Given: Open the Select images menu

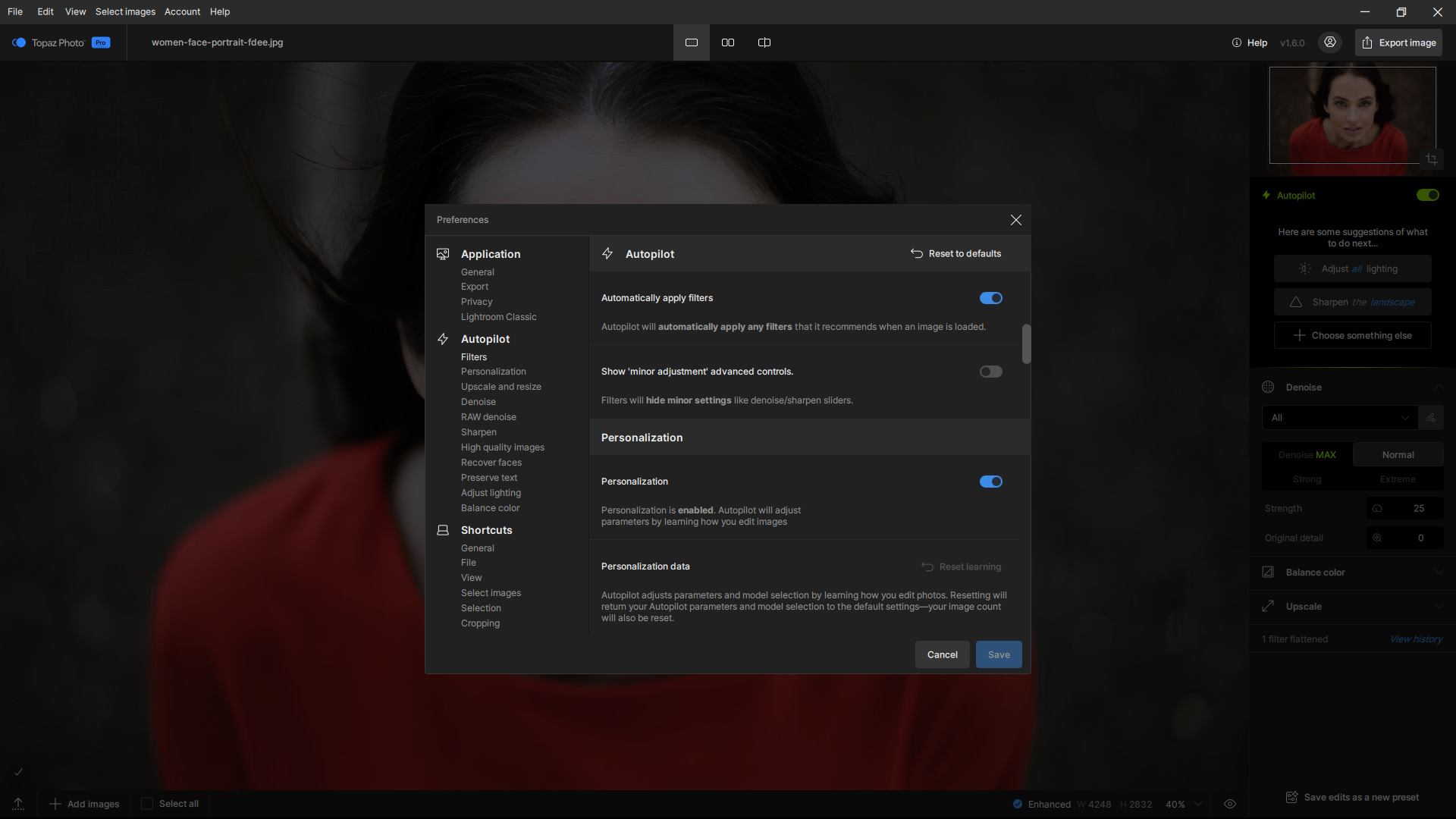Looking at the screenshot, I should pos(125,11).
